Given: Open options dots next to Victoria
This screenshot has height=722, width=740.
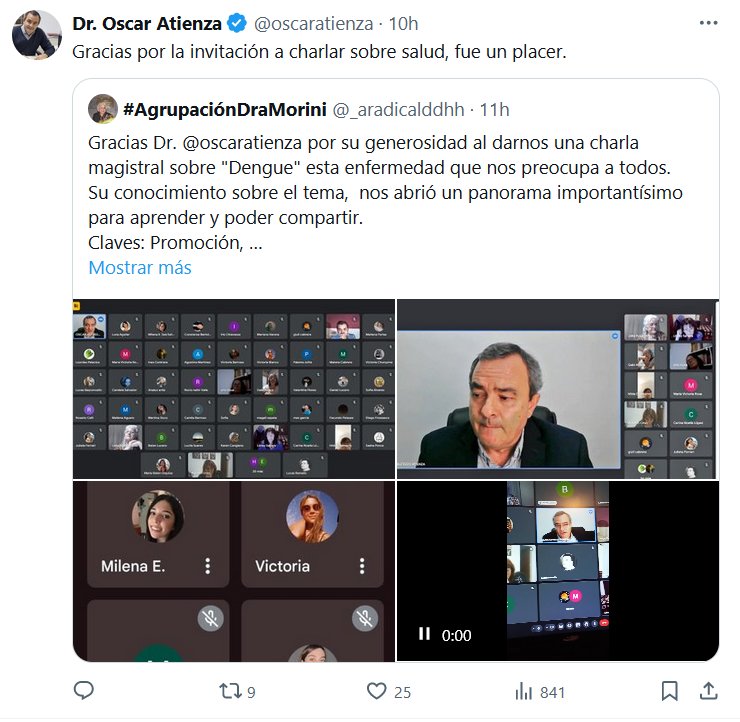Looking at the screenshot, I should coord(362,566).
